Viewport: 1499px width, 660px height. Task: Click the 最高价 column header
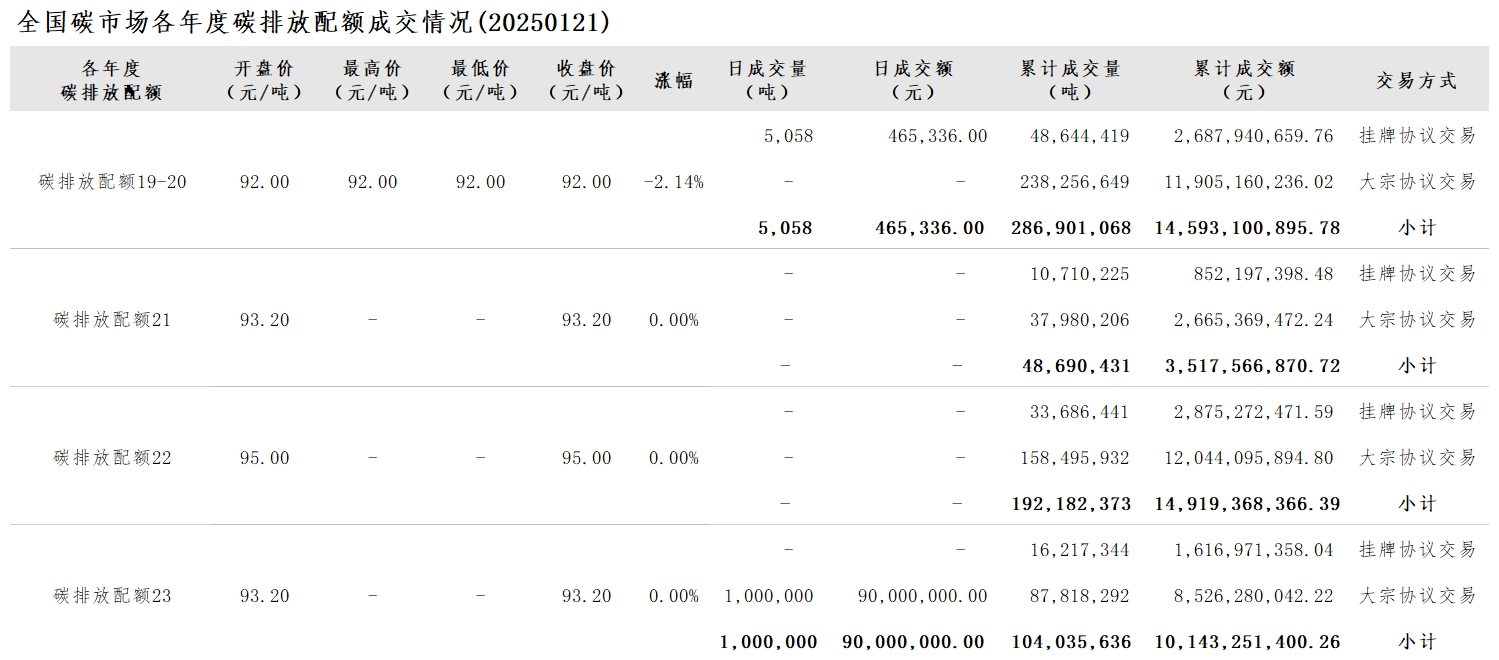coord(372,80)
